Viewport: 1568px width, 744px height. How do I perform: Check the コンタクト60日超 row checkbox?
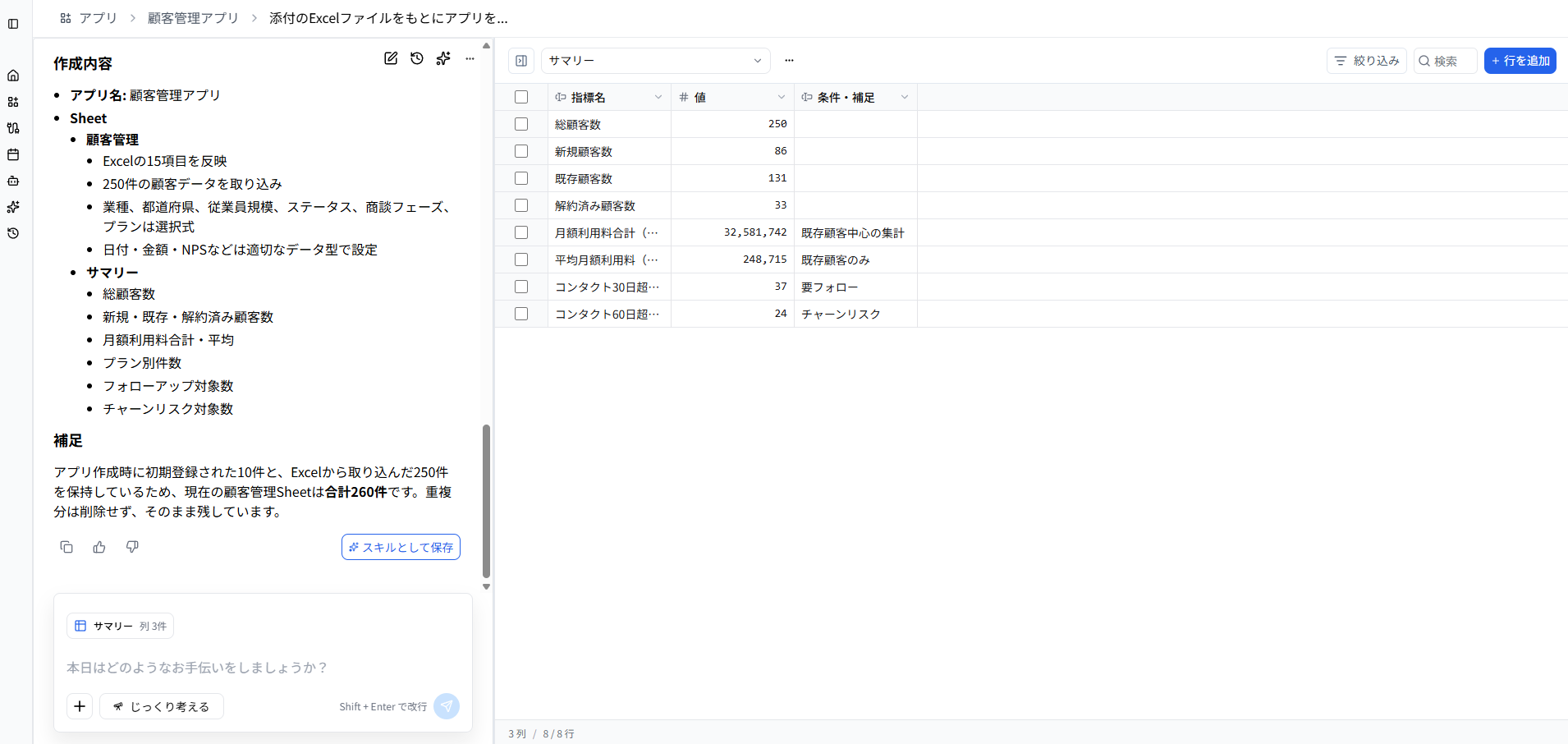pos(521,314)
